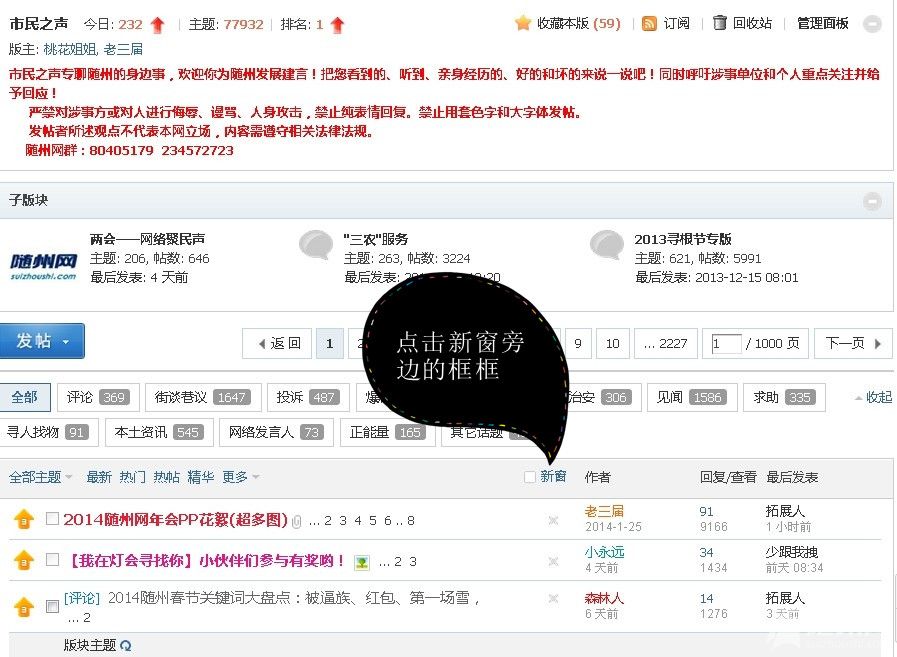
Task: Filter threads by 热门
Action: pos(133,477)
